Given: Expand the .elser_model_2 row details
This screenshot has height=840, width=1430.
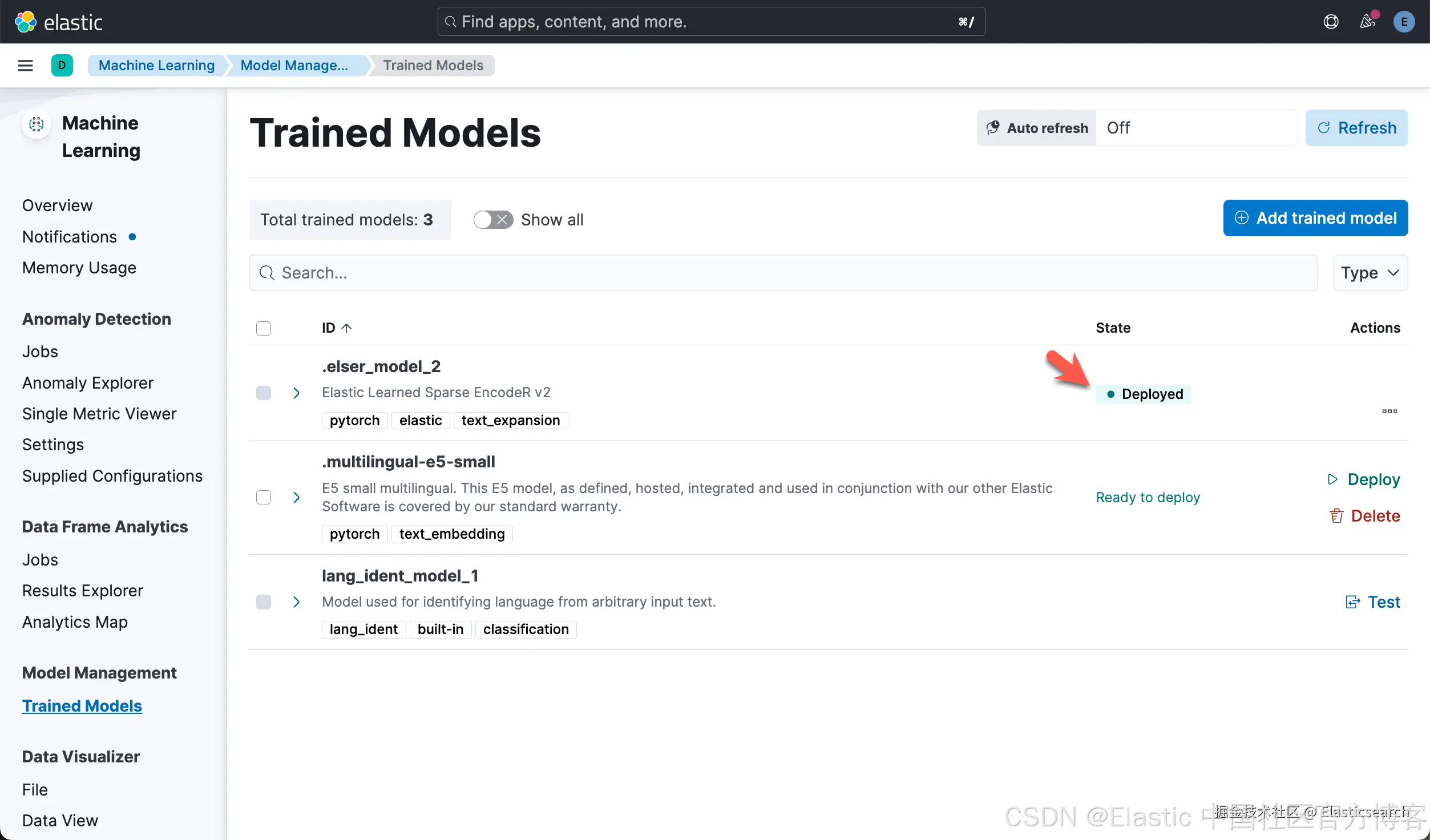Looking at the screenshot, I should 296,393.
